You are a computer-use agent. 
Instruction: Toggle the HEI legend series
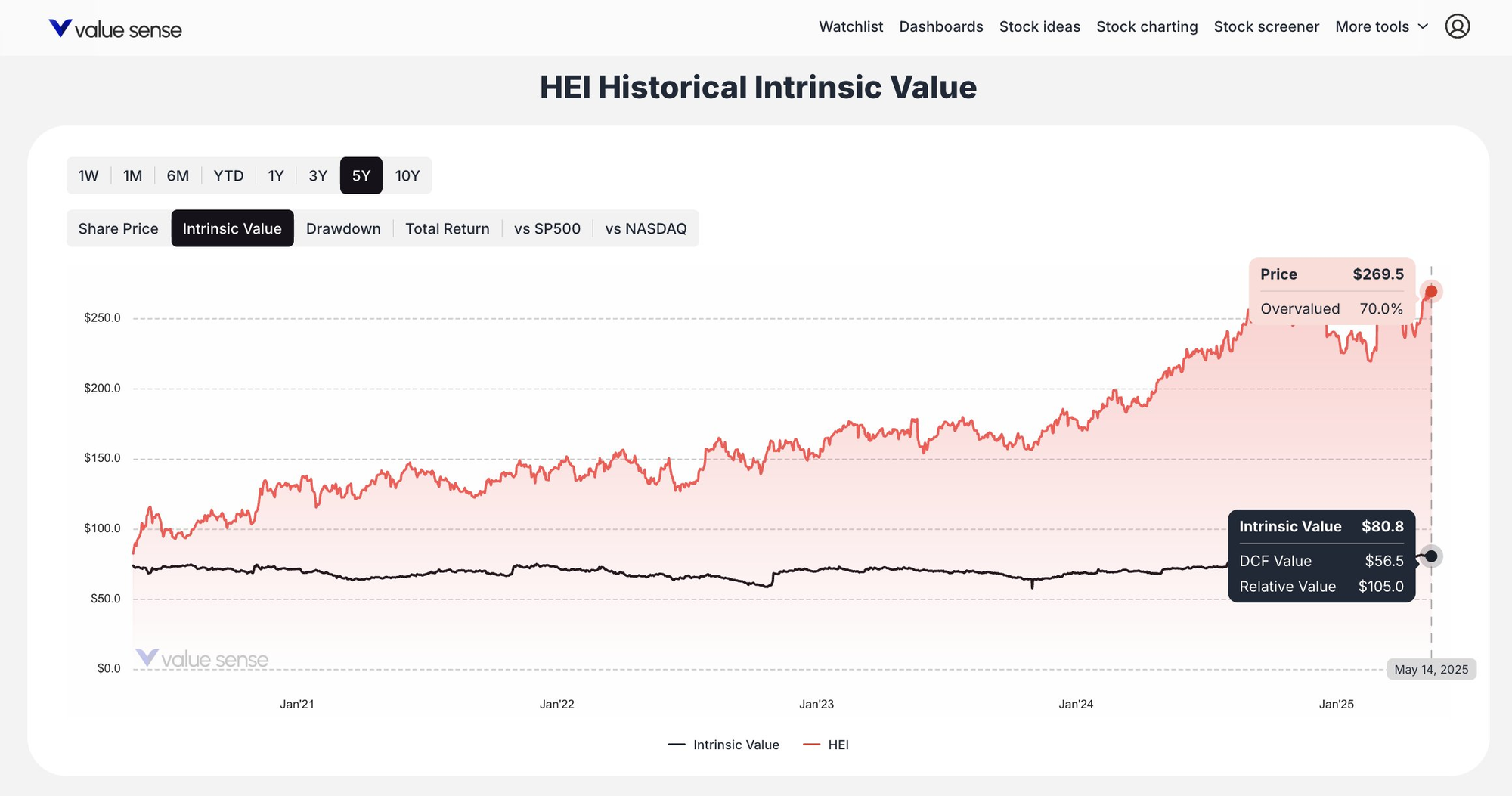(x=826, y=745)
